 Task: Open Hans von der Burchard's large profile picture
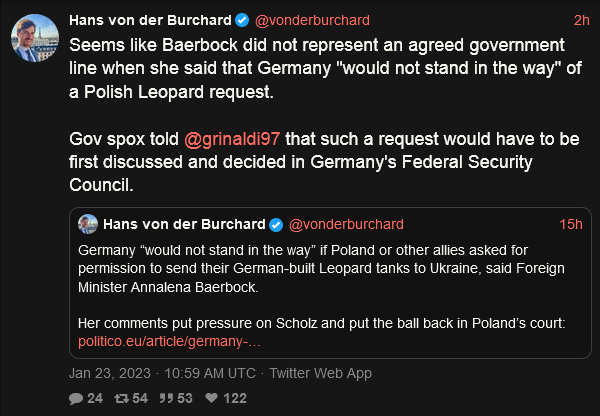[x=35, y=38]
